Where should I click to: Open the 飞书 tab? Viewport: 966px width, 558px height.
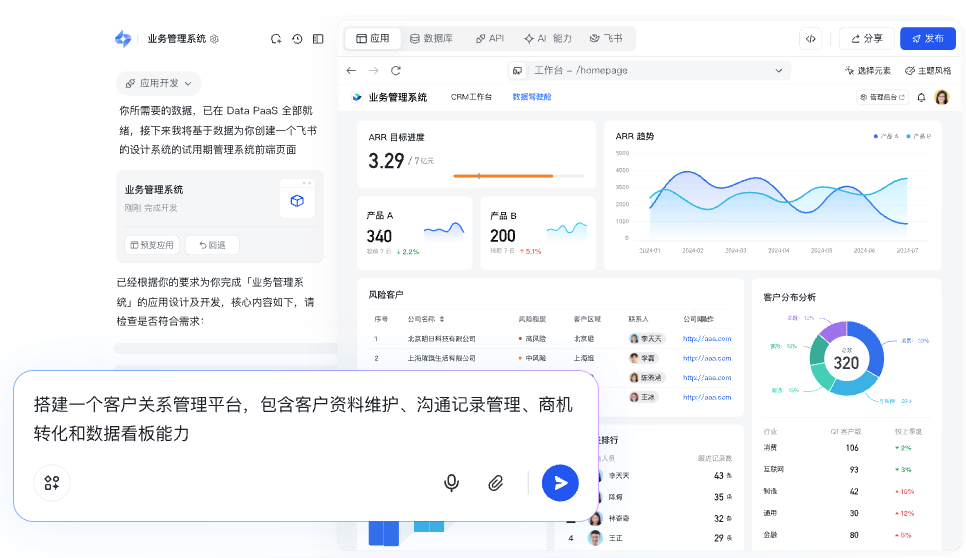point(606,39)
